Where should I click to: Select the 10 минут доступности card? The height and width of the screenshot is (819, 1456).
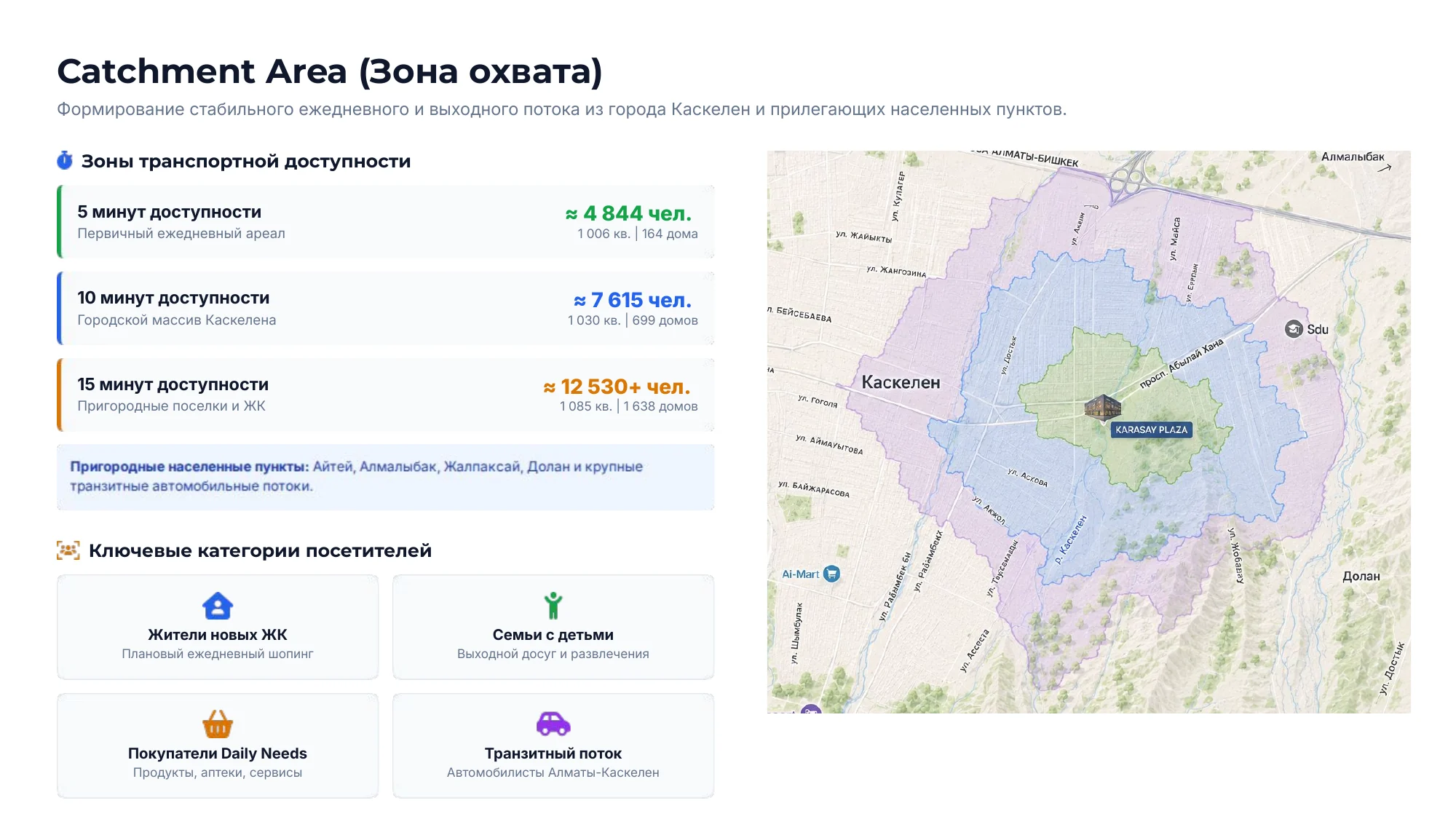click(x=386, y=308)
